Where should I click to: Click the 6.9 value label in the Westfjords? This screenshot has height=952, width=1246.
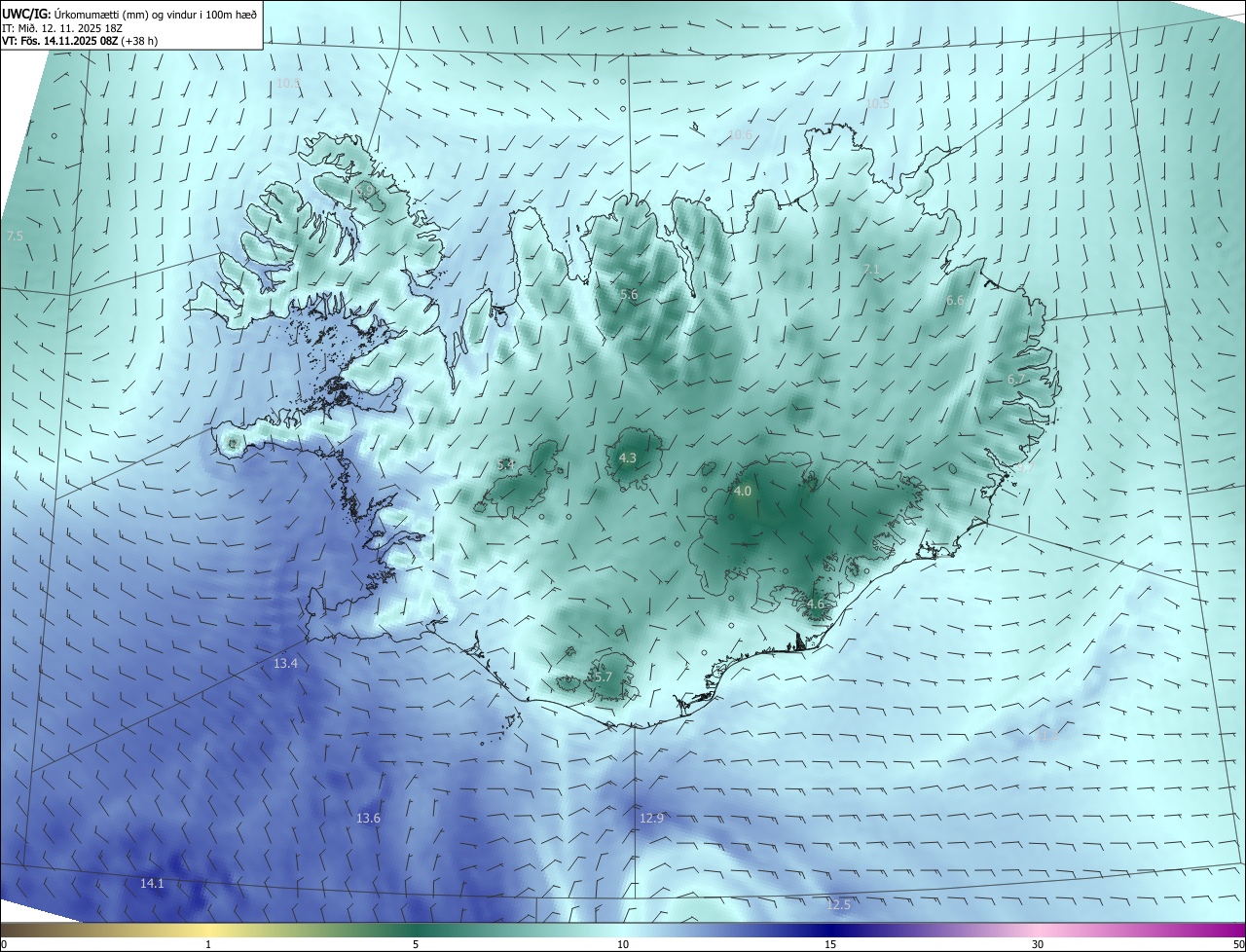tap(366, 193)
